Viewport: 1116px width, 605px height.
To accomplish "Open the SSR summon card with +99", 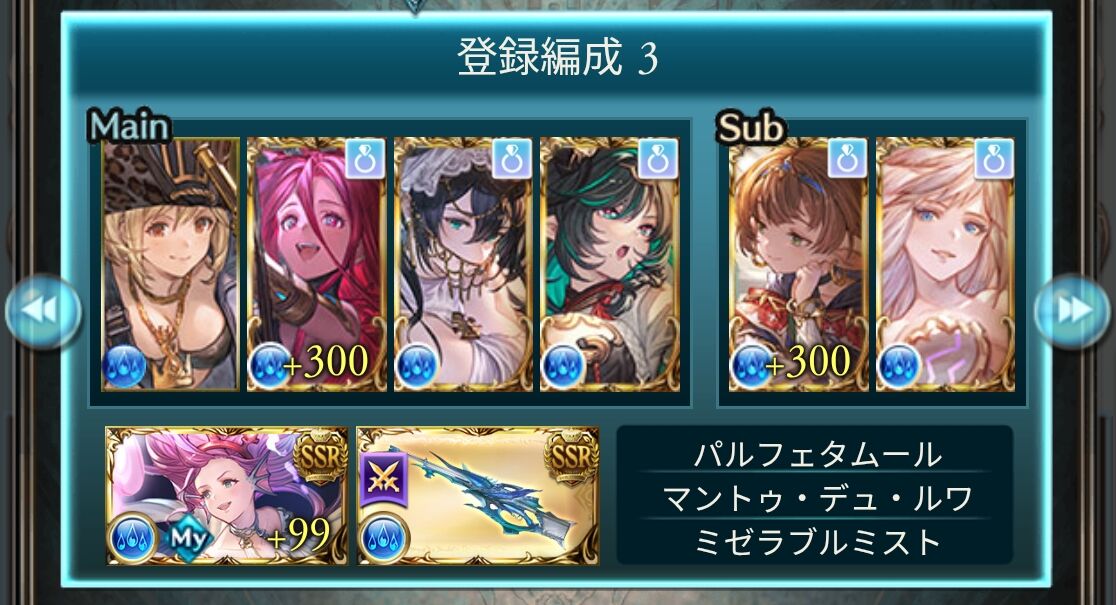I will tap(227, 496).
